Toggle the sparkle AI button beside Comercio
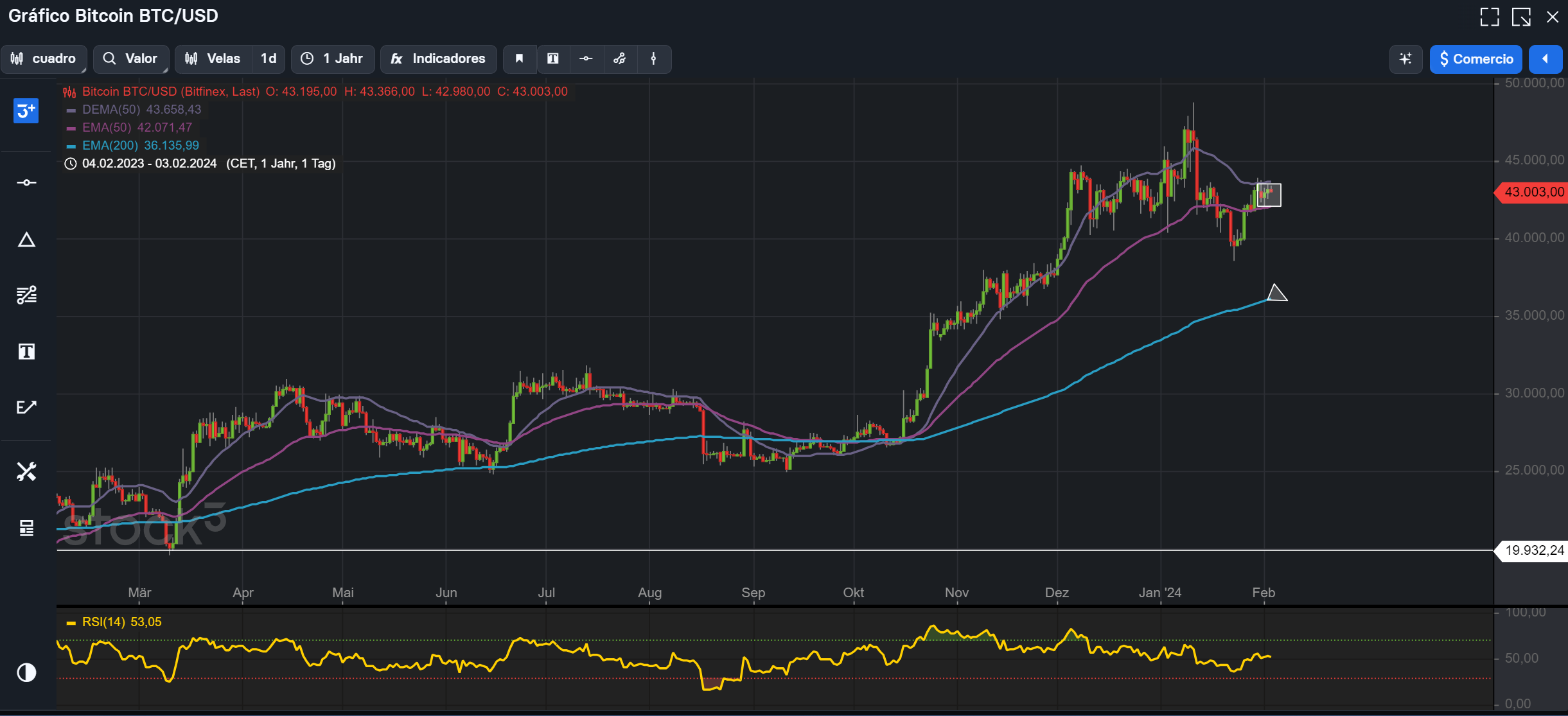 [x=1405, y=59]
